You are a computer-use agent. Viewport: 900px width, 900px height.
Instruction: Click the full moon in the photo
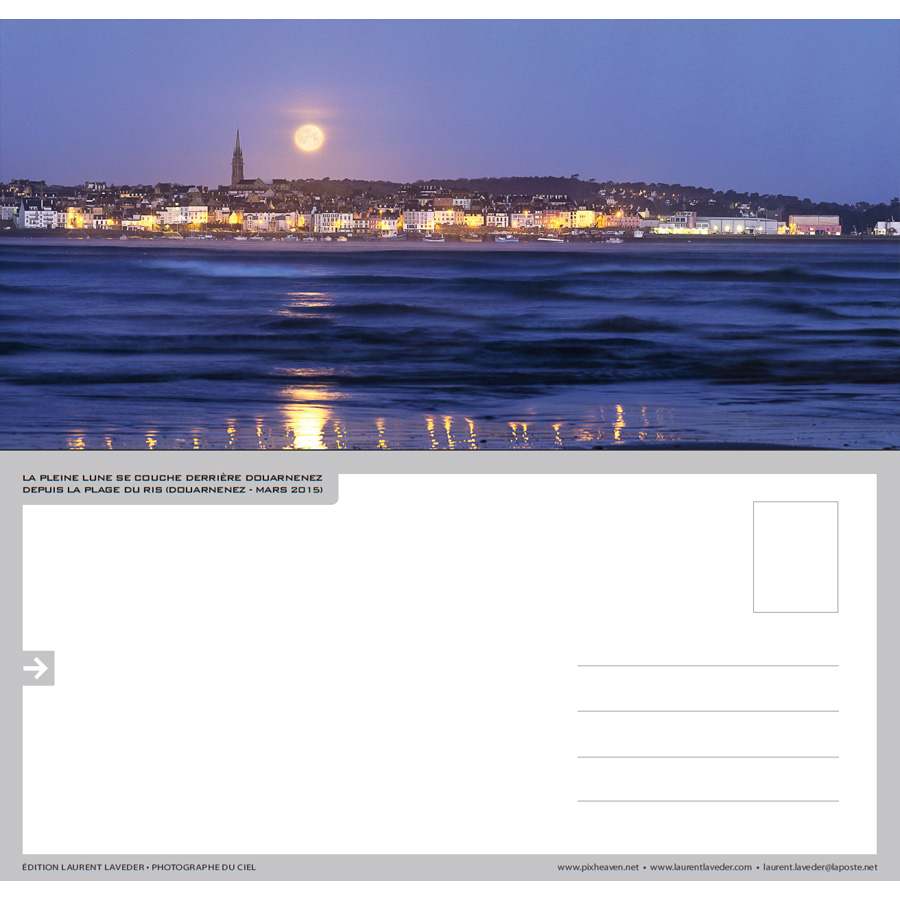tap(309, 138)
